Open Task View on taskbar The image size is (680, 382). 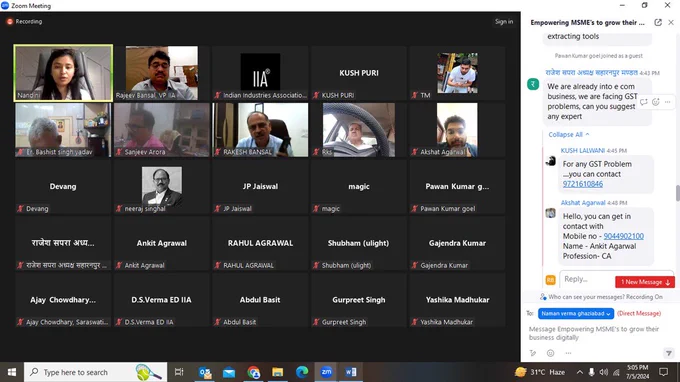coord(179,372)
